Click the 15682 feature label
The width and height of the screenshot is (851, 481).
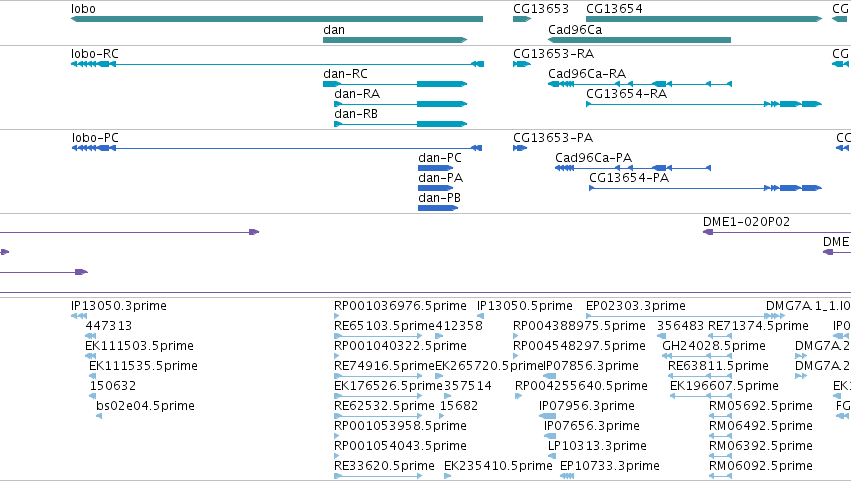tap(459, 407)
